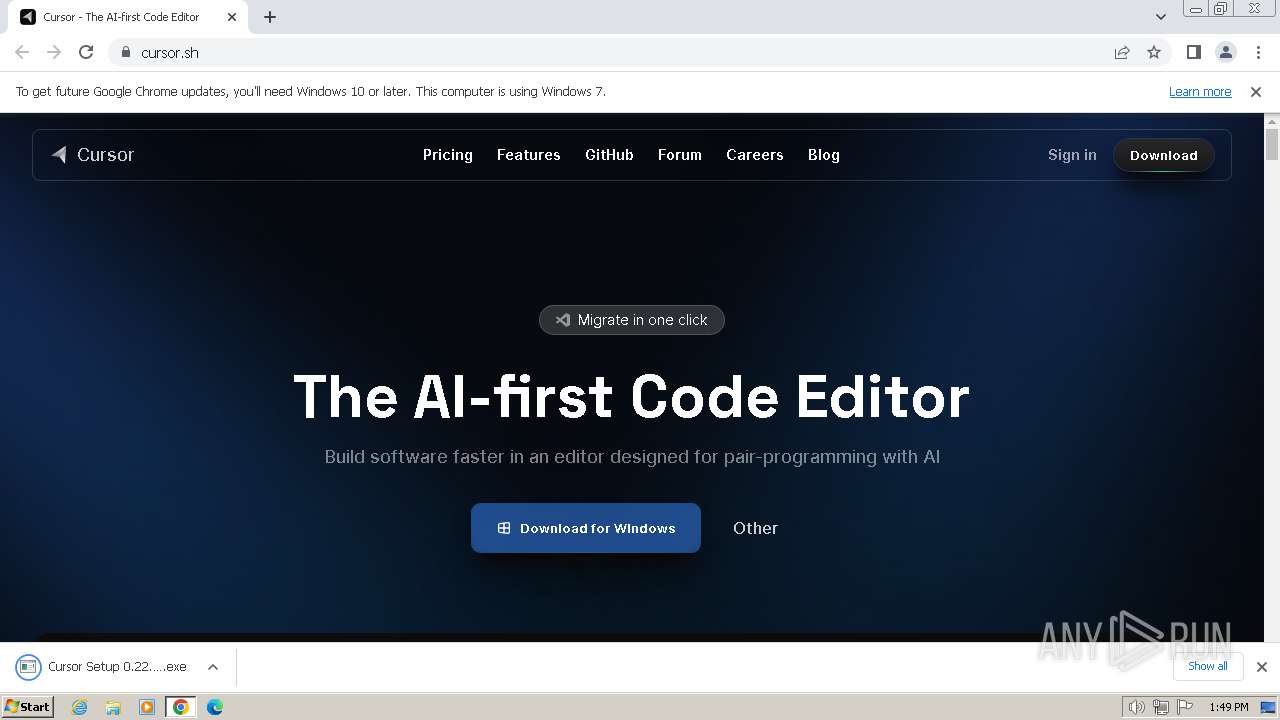Click the page vertical scrollbar thumb
1280x720 pixels.
point(1272,144)
